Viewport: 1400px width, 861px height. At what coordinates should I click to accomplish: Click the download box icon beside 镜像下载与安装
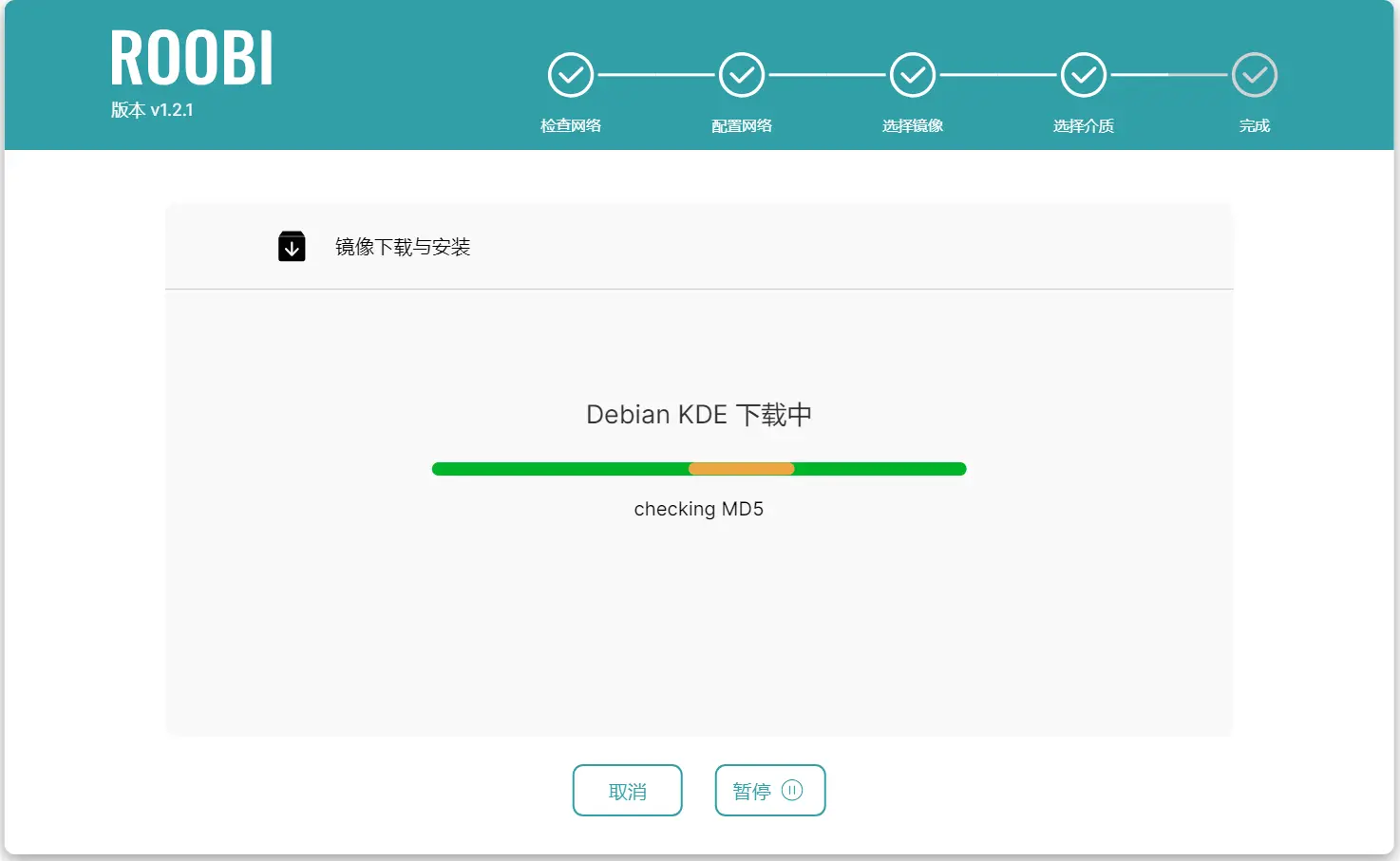pyautogui.click(x=292, y=246)
